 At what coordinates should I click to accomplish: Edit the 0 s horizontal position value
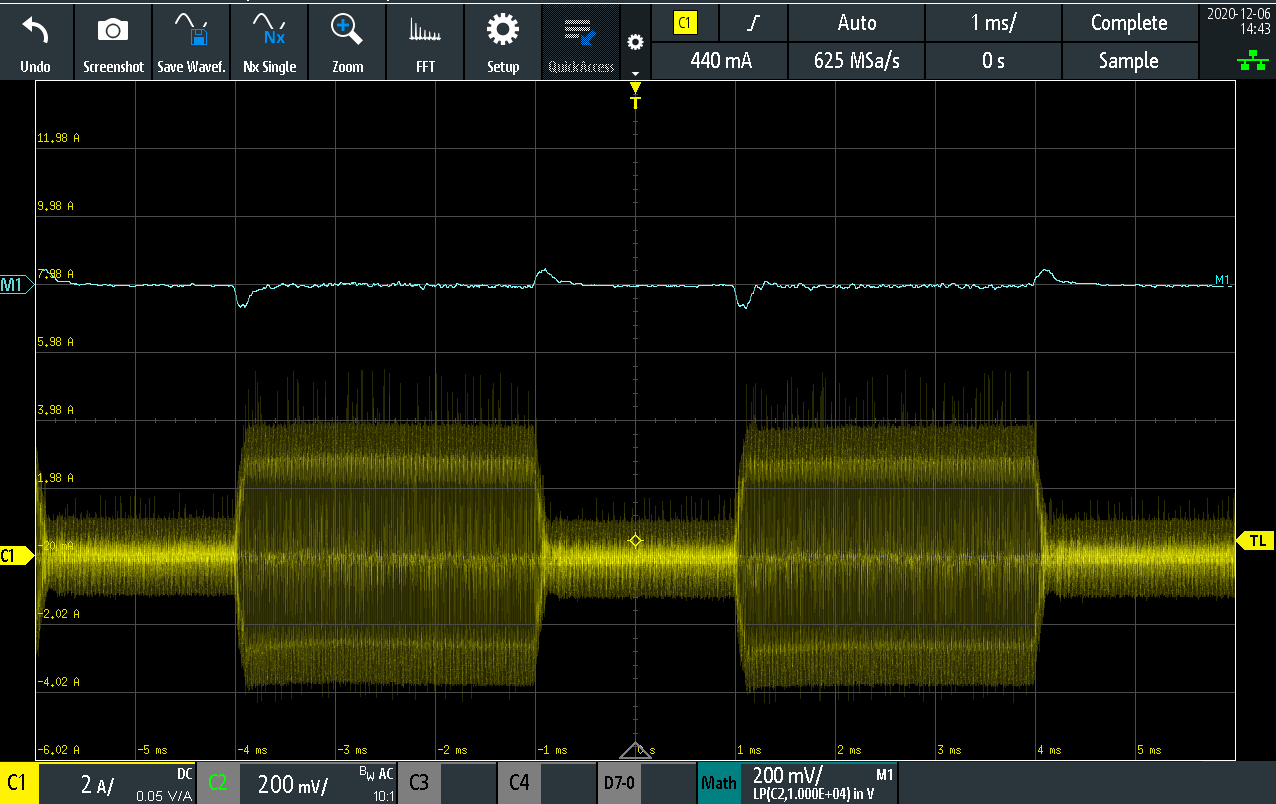993,61
